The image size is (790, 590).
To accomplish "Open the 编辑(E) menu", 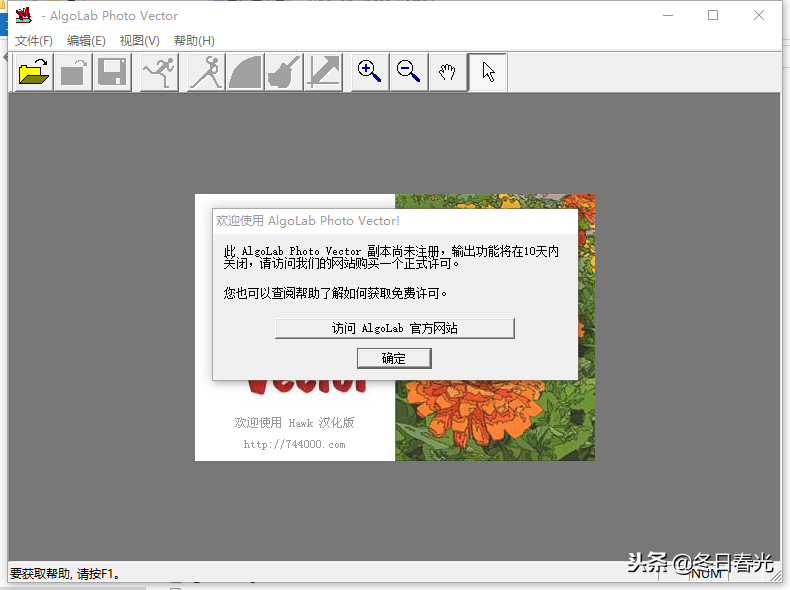I will 86,40.
